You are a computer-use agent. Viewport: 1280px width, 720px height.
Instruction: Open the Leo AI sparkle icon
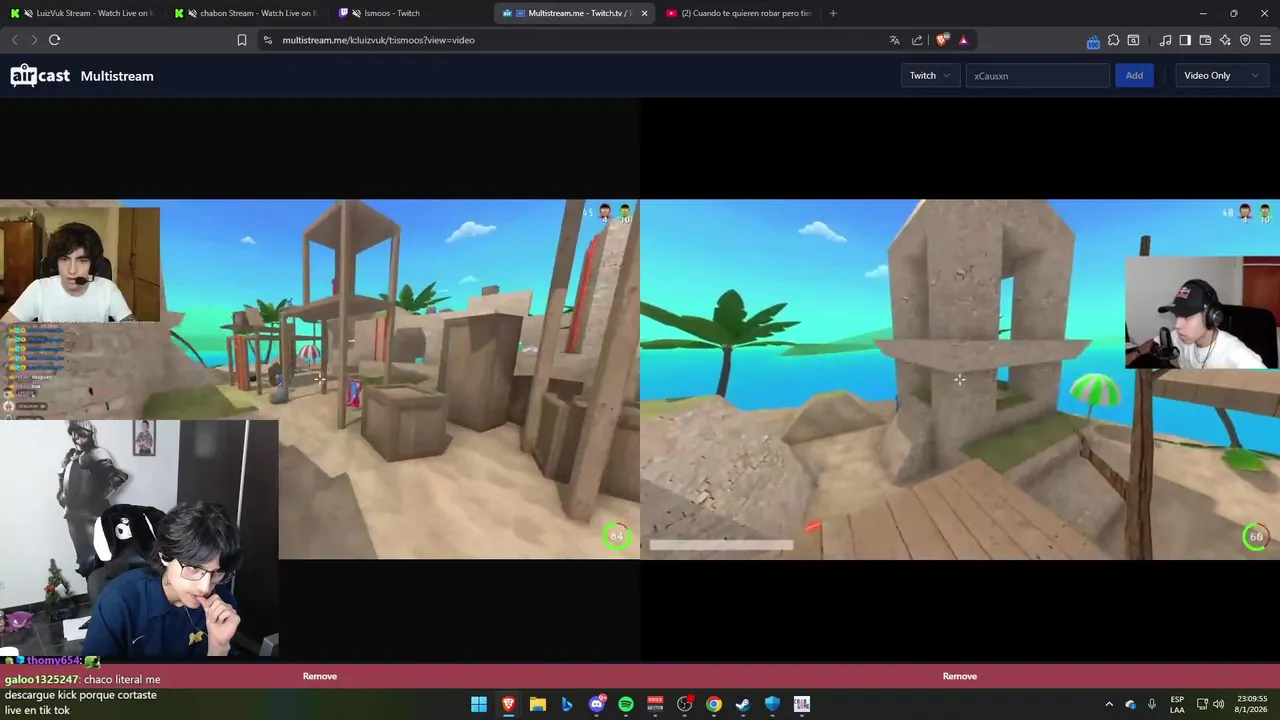pos(1225,40)
